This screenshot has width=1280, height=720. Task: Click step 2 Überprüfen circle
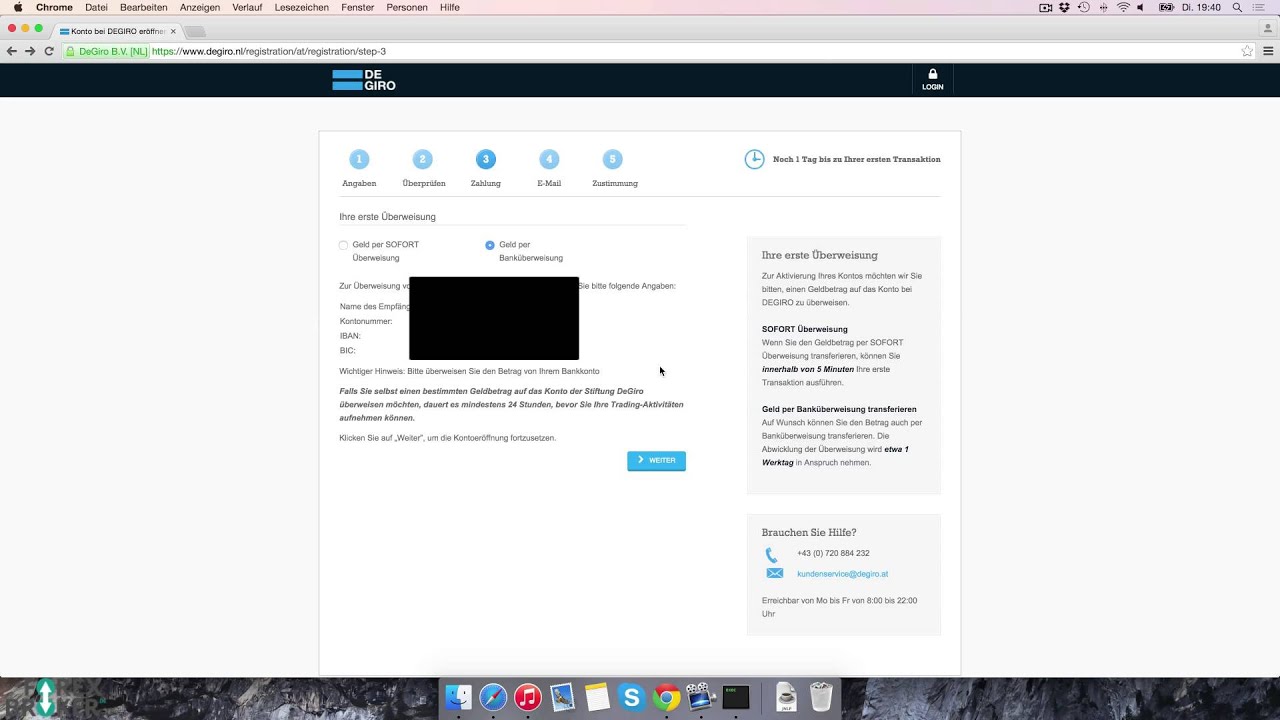point(423,159)
